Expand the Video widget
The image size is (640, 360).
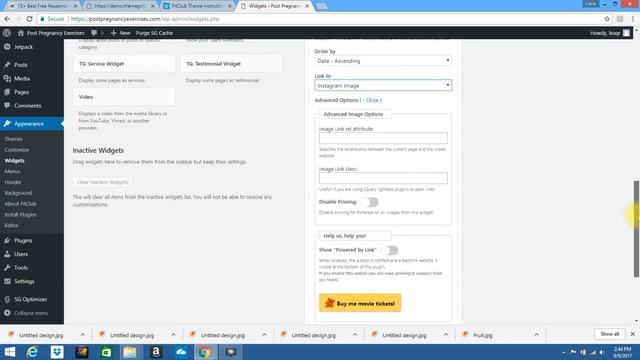(124, 97)
